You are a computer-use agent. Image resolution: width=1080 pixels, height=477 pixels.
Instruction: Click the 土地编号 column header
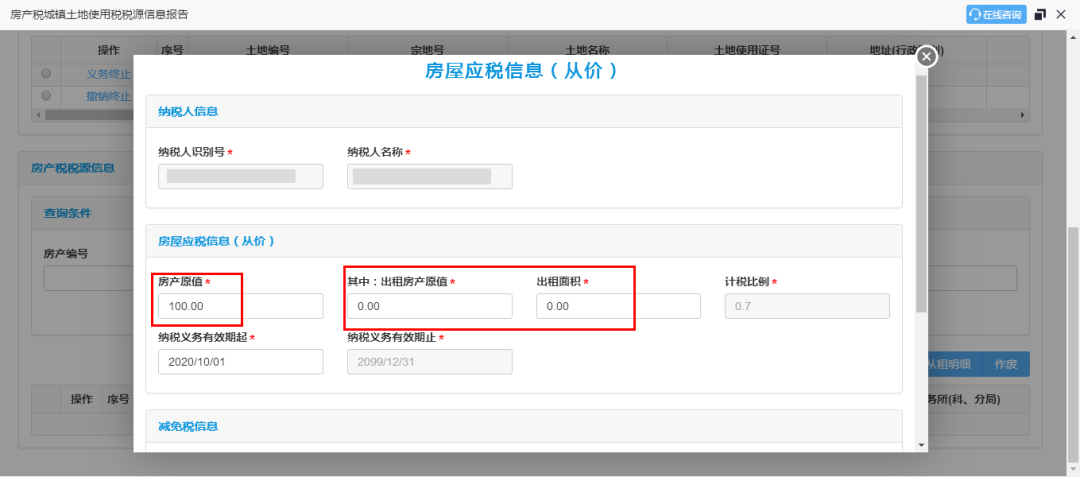click(x=267, y=50)
